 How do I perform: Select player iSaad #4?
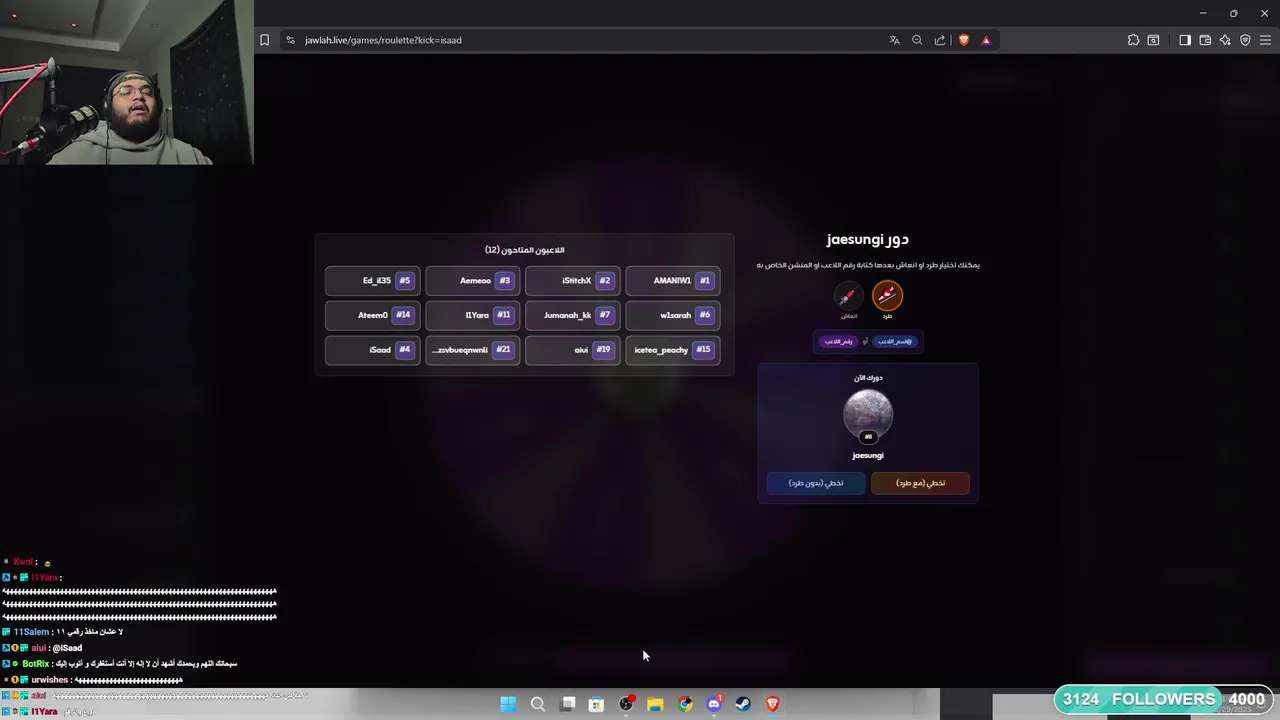pos(372,350)
